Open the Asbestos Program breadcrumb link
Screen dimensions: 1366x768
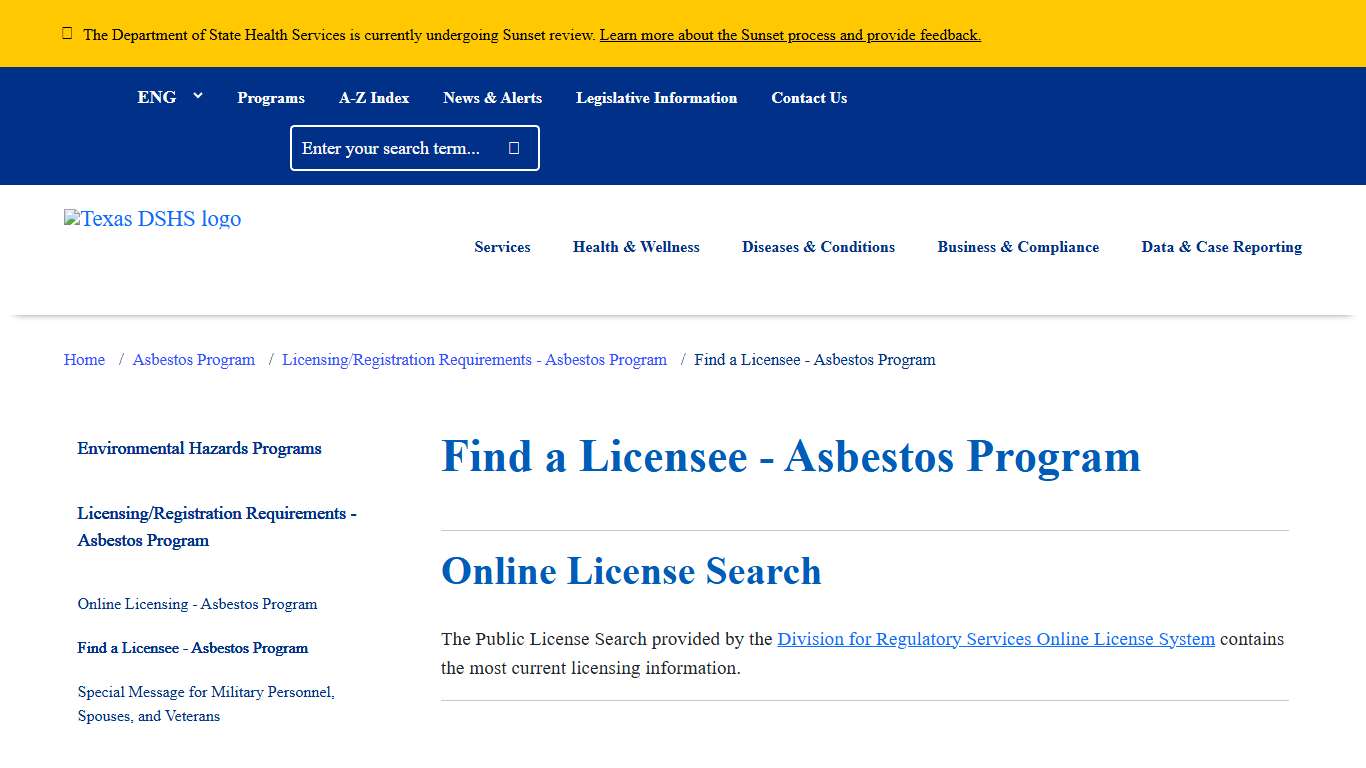pos(193,359)
